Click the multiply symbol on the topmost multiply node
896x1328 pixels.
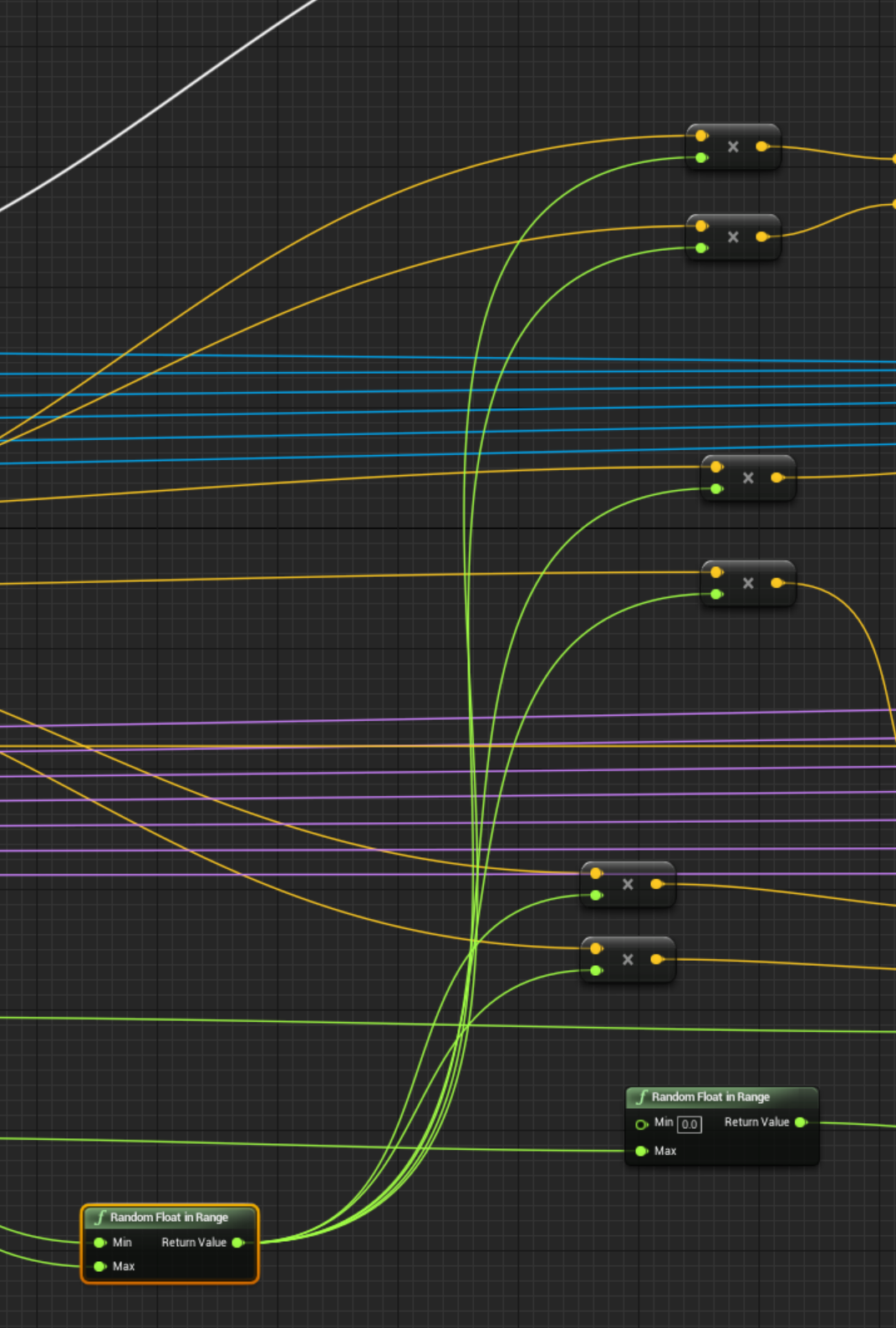pyautogui.click(x=733, y=147)
